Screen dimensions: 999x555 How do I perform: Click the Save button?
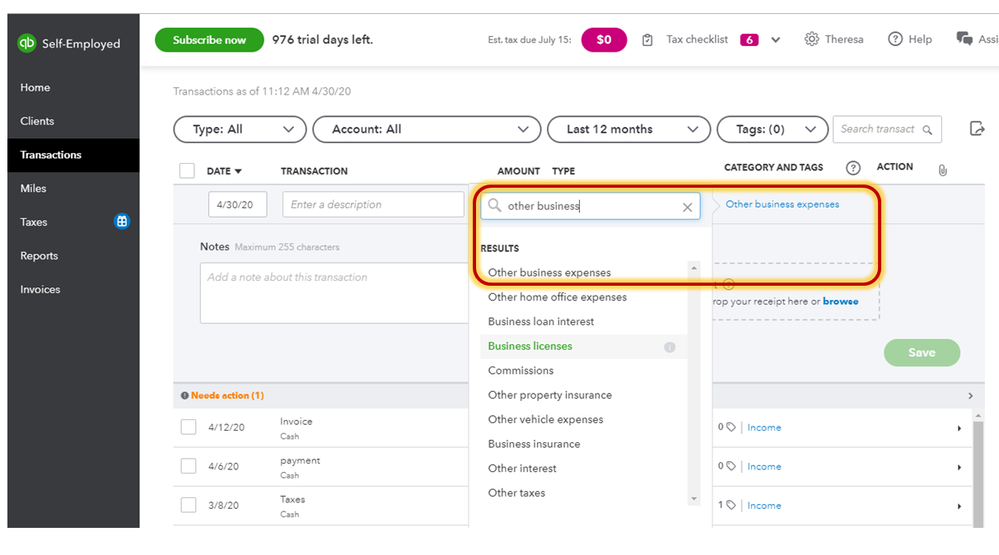pyautogui.click(x=921, y=352)
